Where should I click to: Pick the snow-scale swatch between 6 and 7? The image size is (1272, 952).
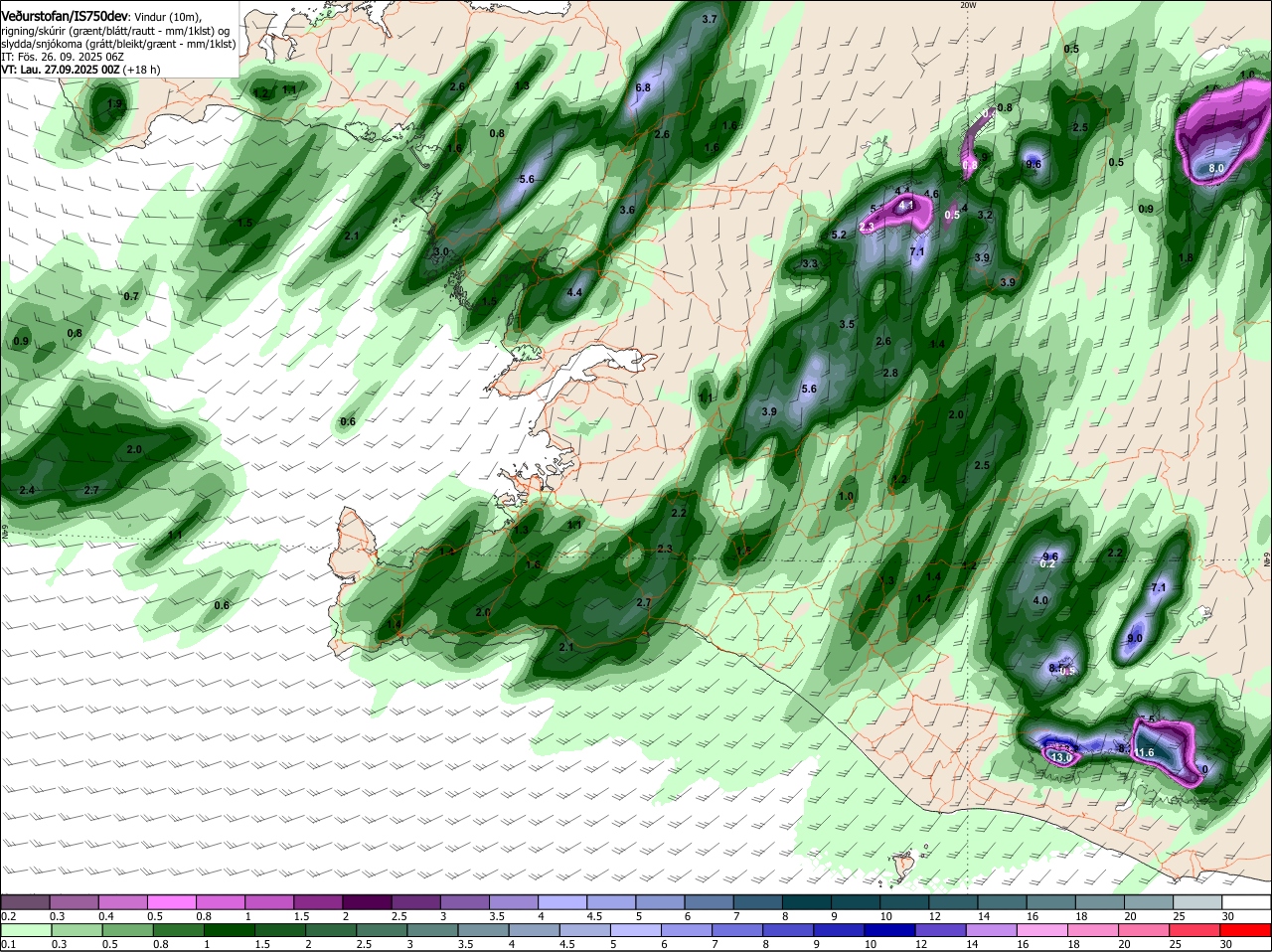pyautogui.click(x=711, y=901)
